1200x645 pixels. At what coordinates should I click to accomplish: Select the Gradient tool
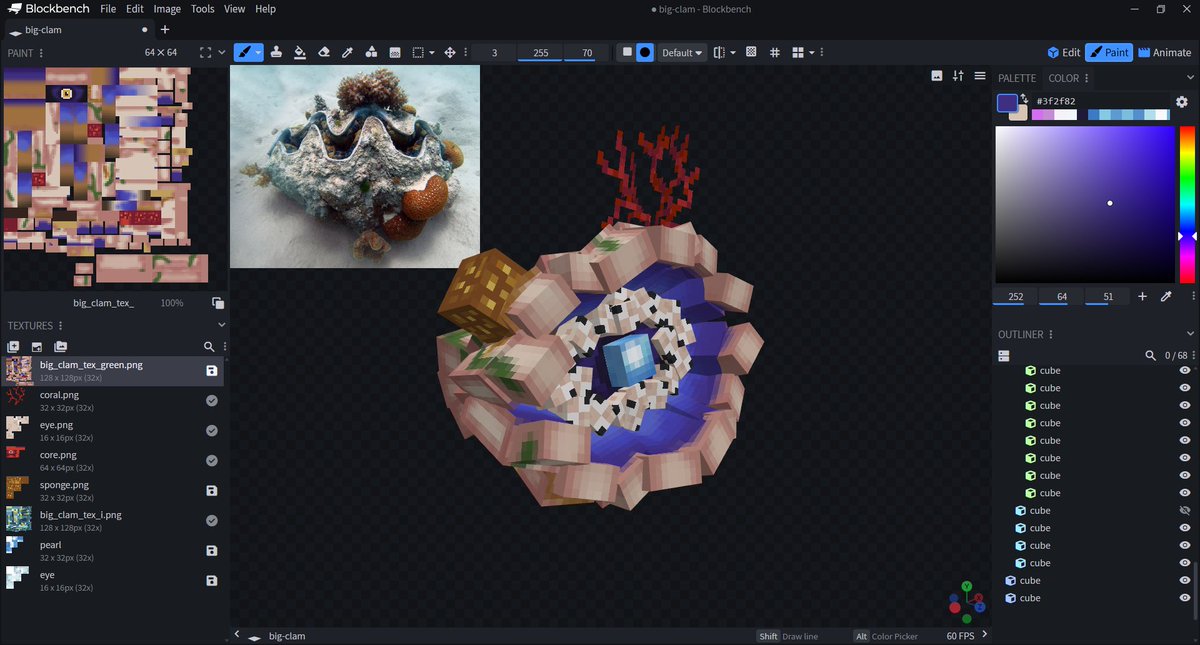coord(395,52)
